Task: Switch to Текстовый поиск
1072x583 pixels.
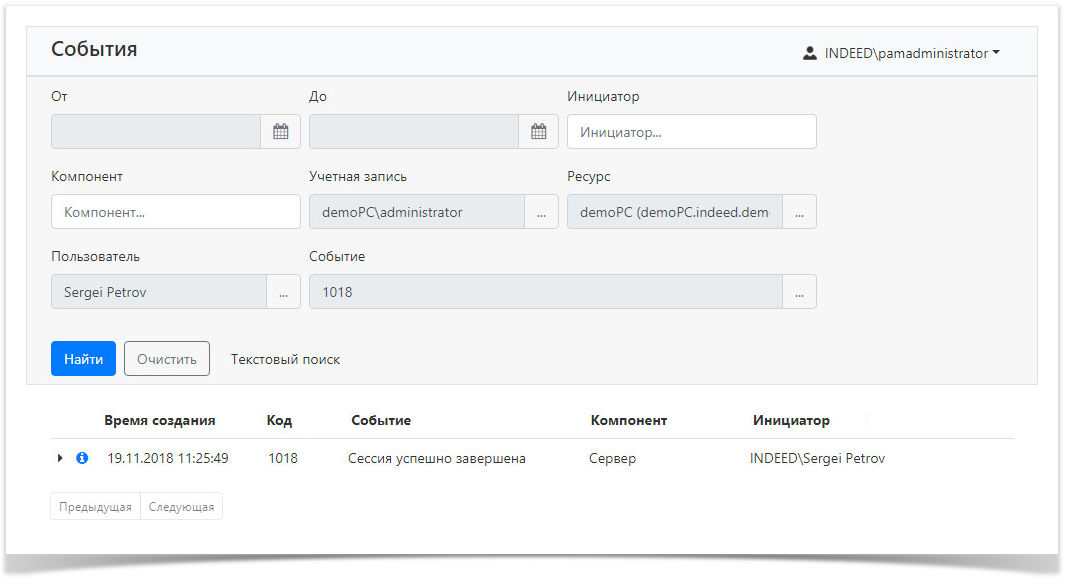Action: (x=285, y=359)
